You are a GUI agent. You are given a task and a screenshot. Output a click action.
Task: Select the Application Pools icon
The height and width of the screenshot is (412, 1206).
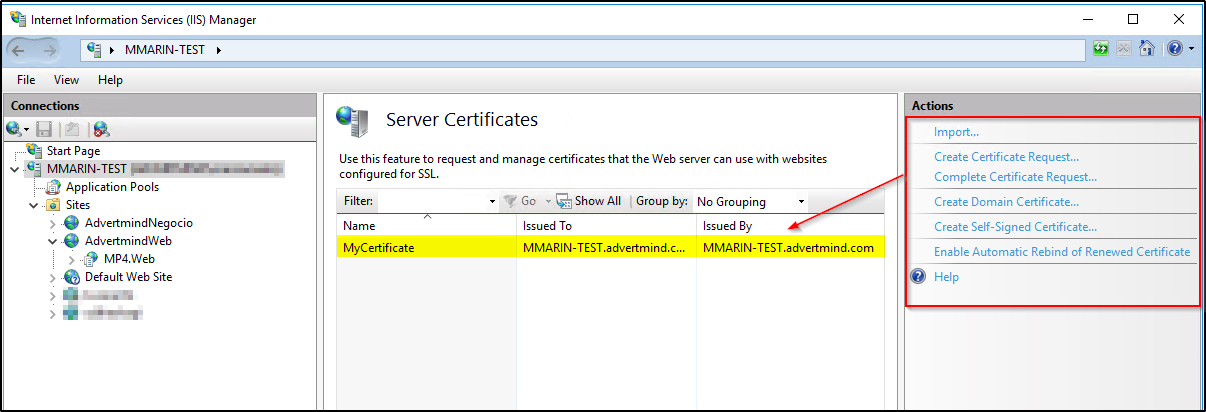54,187
